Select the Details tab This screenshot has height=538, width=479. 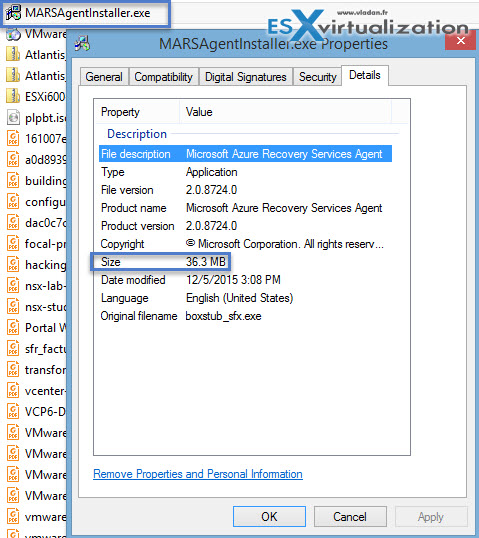tap(365, 75)
